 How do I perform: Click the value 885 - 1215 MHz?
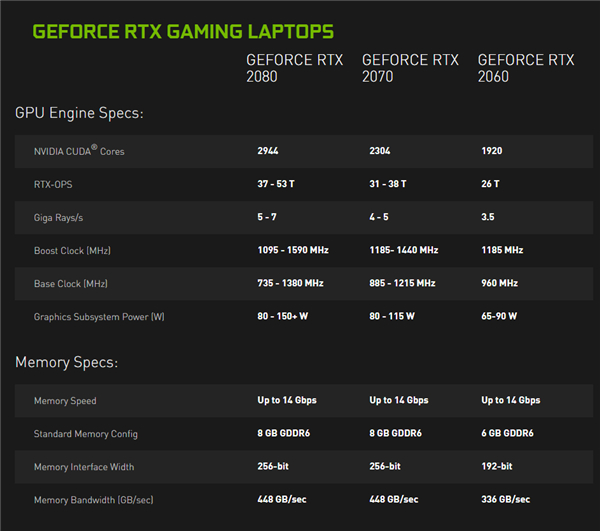pyautogui.click(x=403, y=283)
